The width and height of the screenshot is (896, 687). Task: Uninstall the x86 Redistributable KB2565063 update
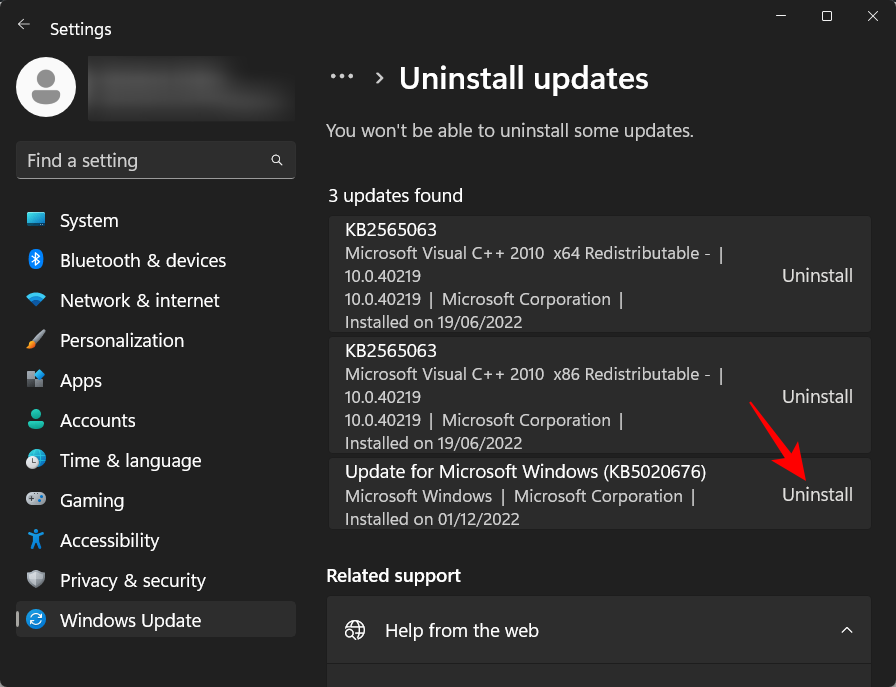click(x=817, y=396)
